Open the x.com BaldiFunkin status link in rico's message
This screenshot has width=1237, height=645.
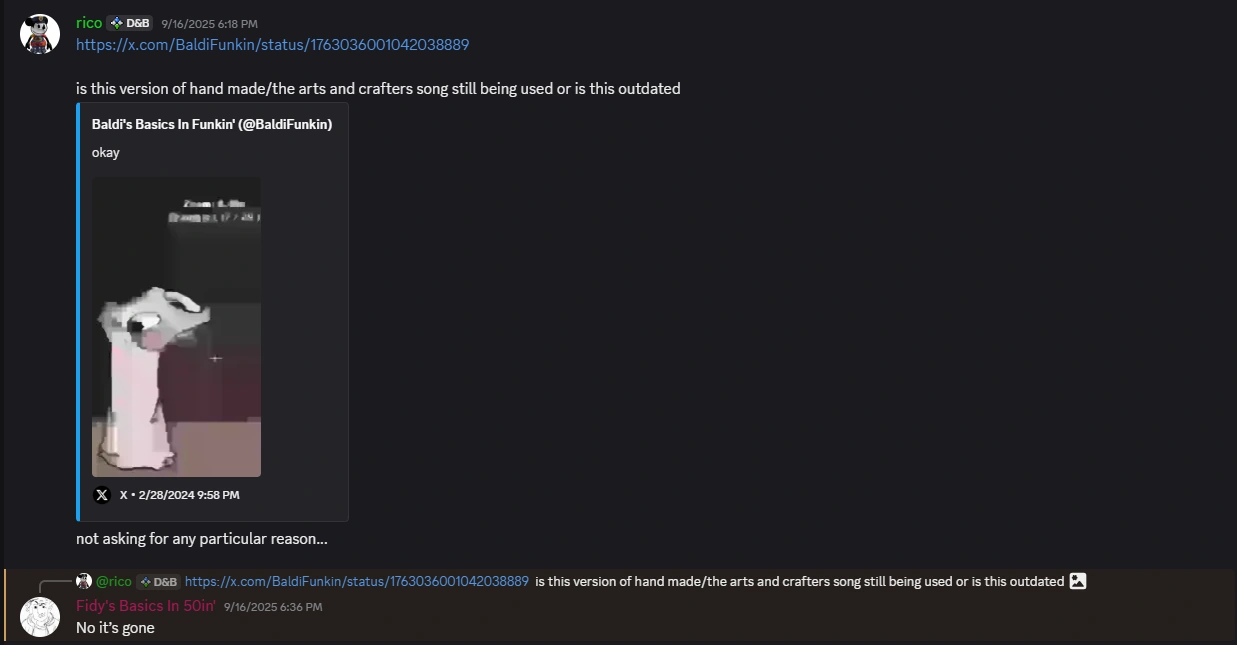click(272, 45)
